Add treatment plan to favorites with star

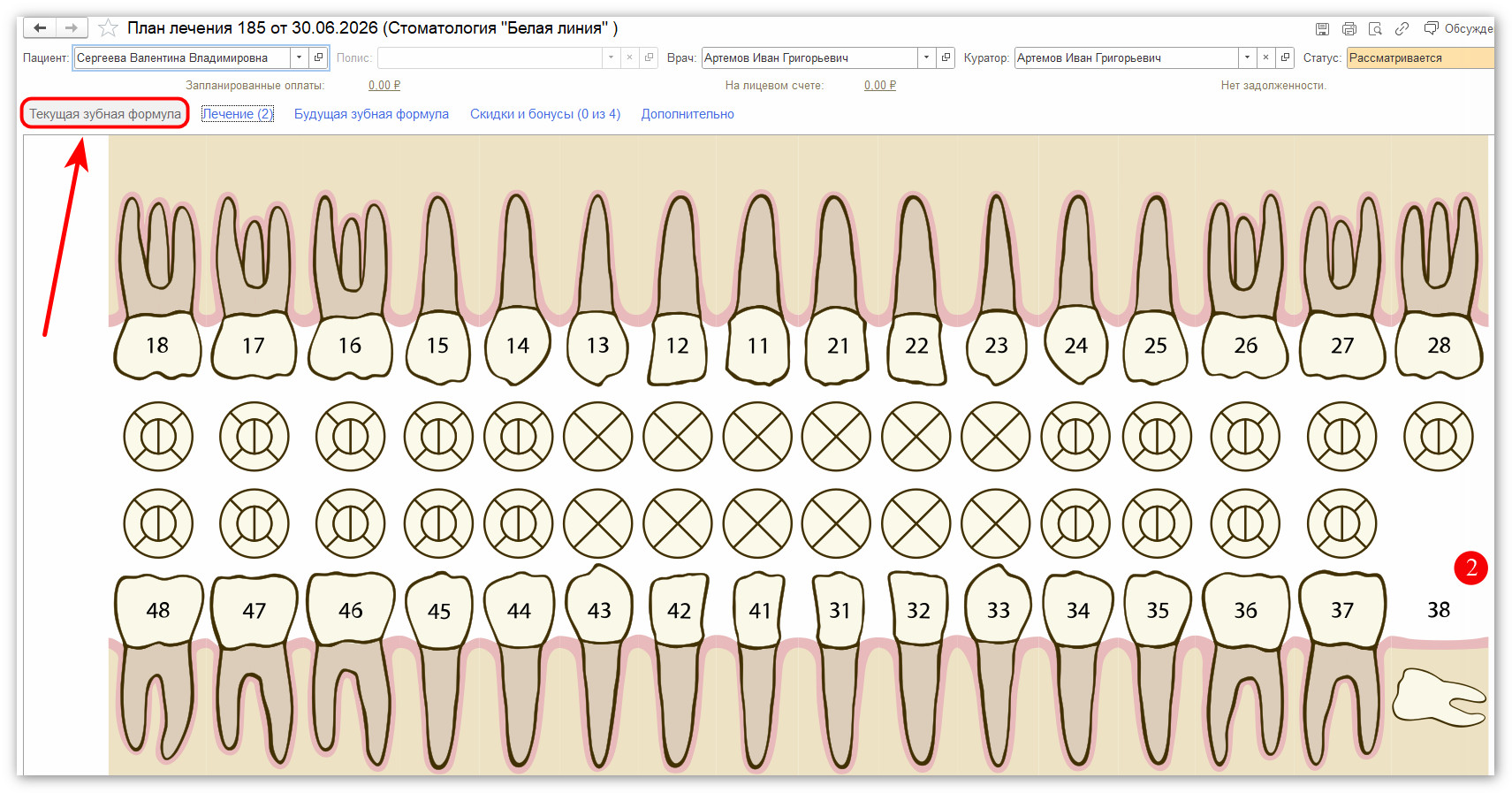[x=108, y=28]
